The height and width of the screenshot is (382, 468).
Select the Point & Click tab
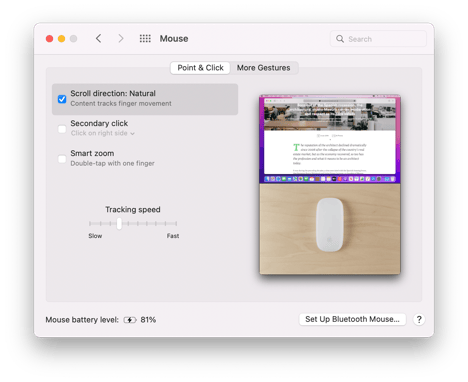click(x=200, y=68)
